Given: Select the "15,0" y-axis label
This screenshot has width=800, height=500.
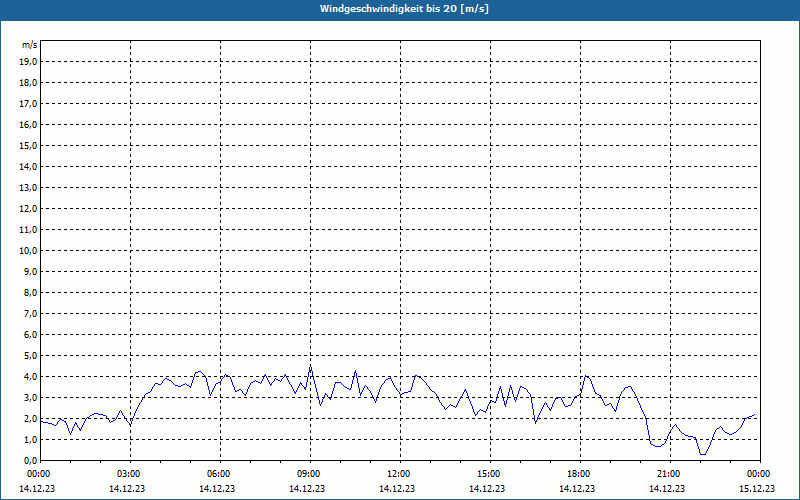Looking at the screenshot, I should [x=28, y=145].
